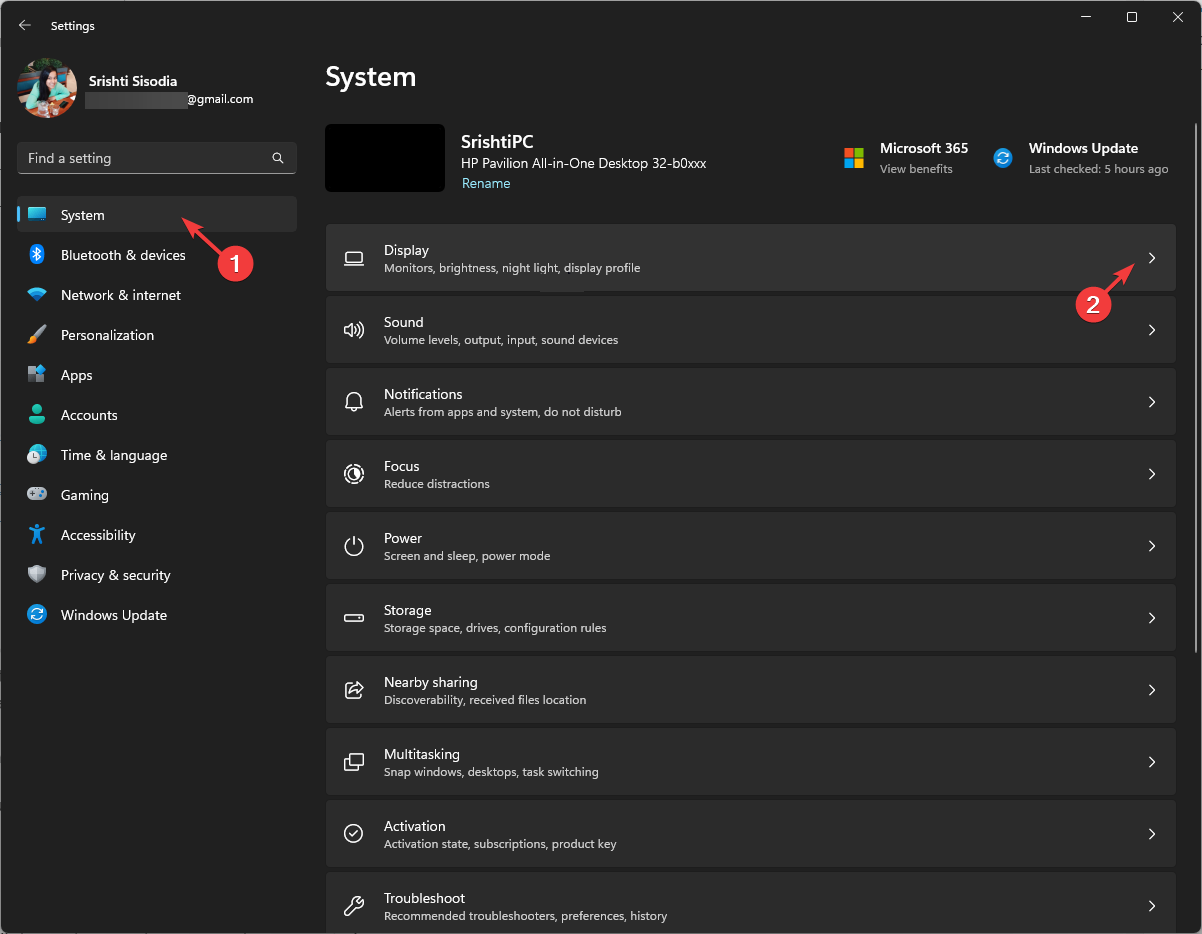This screenshot has width=1202, height=934.
Task: Click the Time & language icon
Action: pos(36,455)
